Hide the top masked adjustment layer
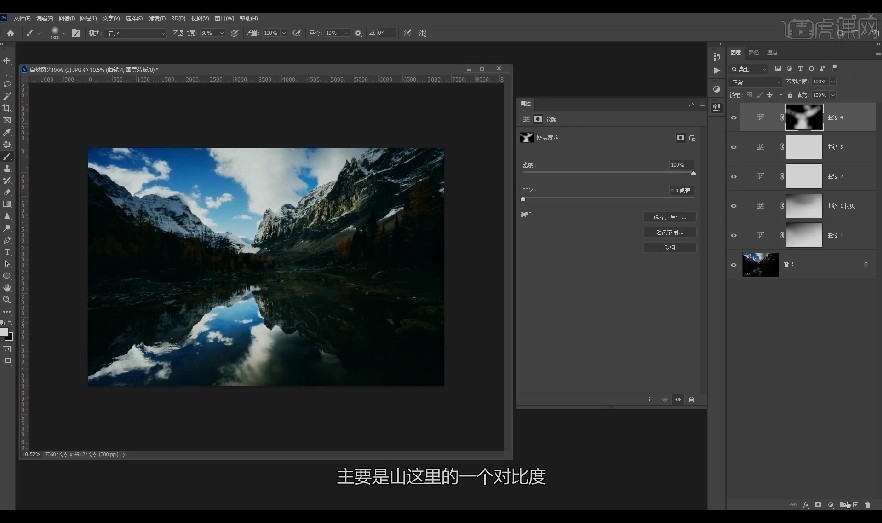 [x=734, y=118]
